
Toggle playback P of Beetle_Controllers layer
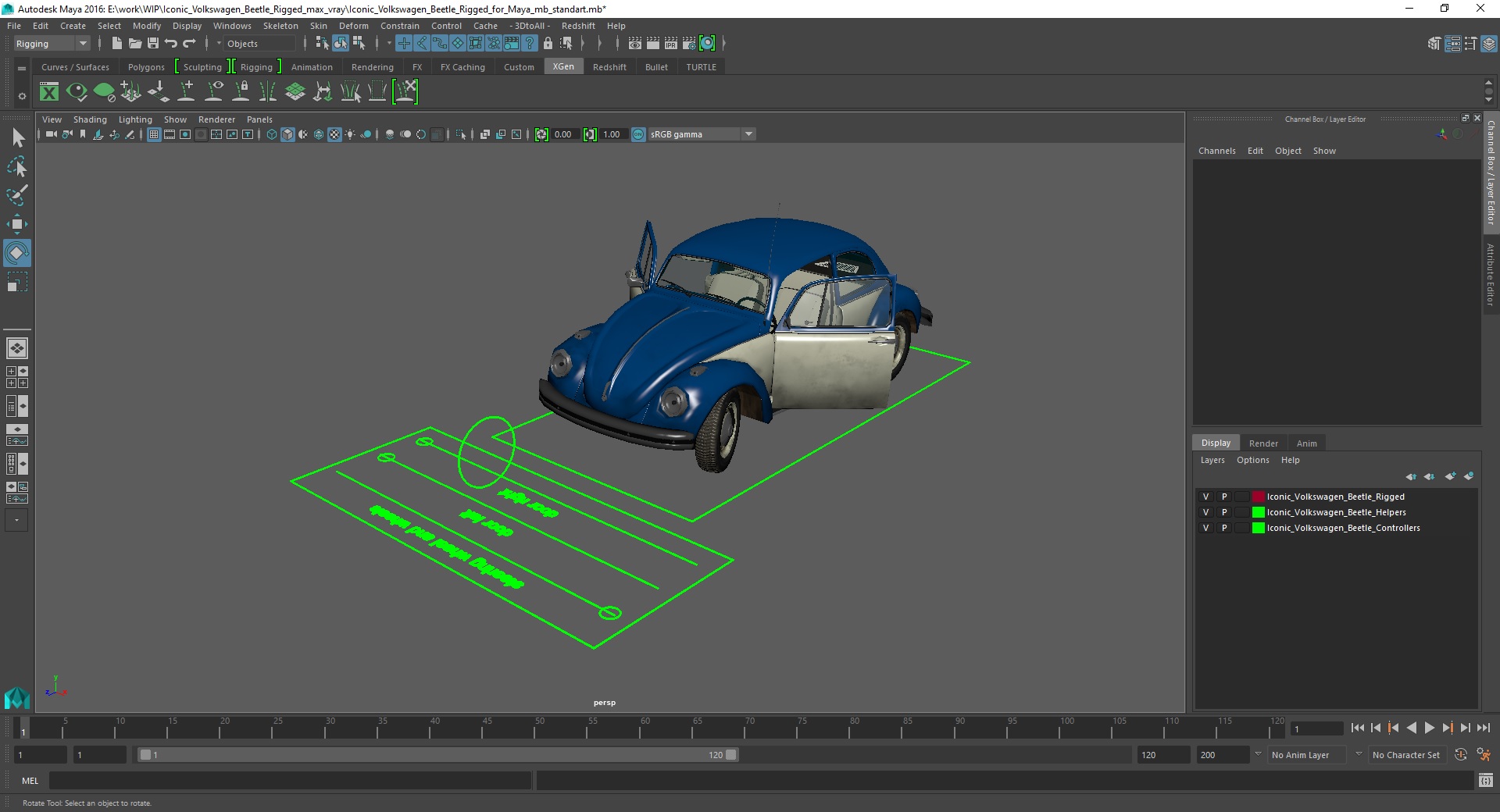click(1224, 529)
